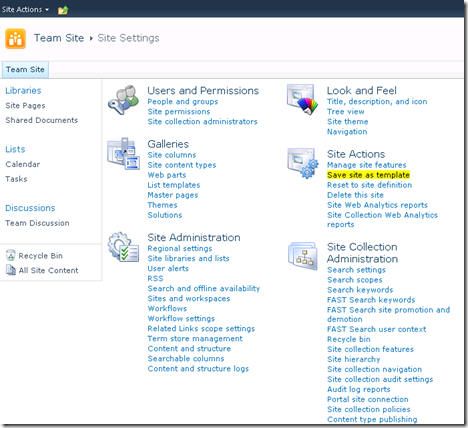Open Audit log reports

359,389
